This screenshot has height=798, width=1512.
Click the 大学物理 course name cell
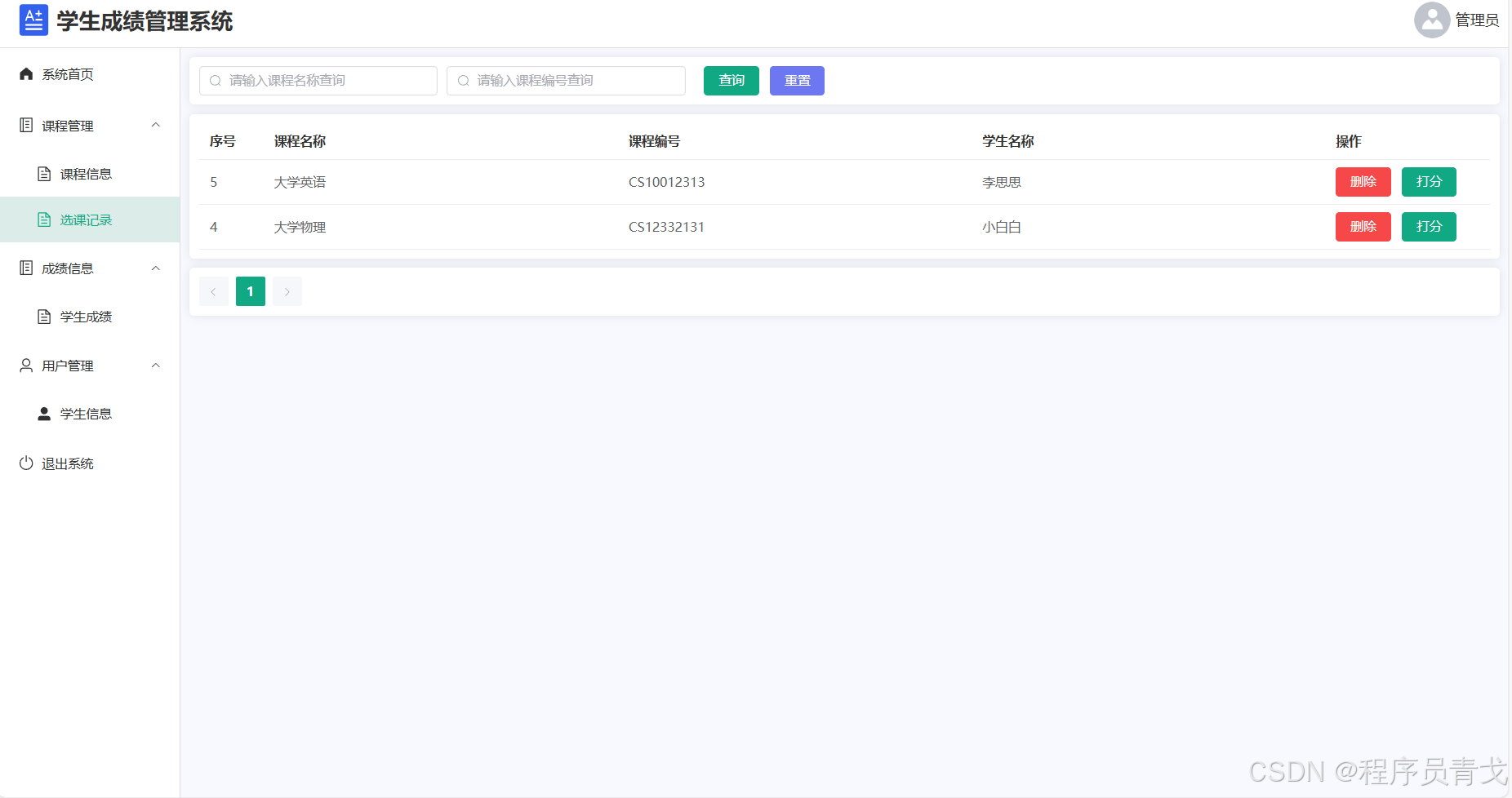(300, 227)
